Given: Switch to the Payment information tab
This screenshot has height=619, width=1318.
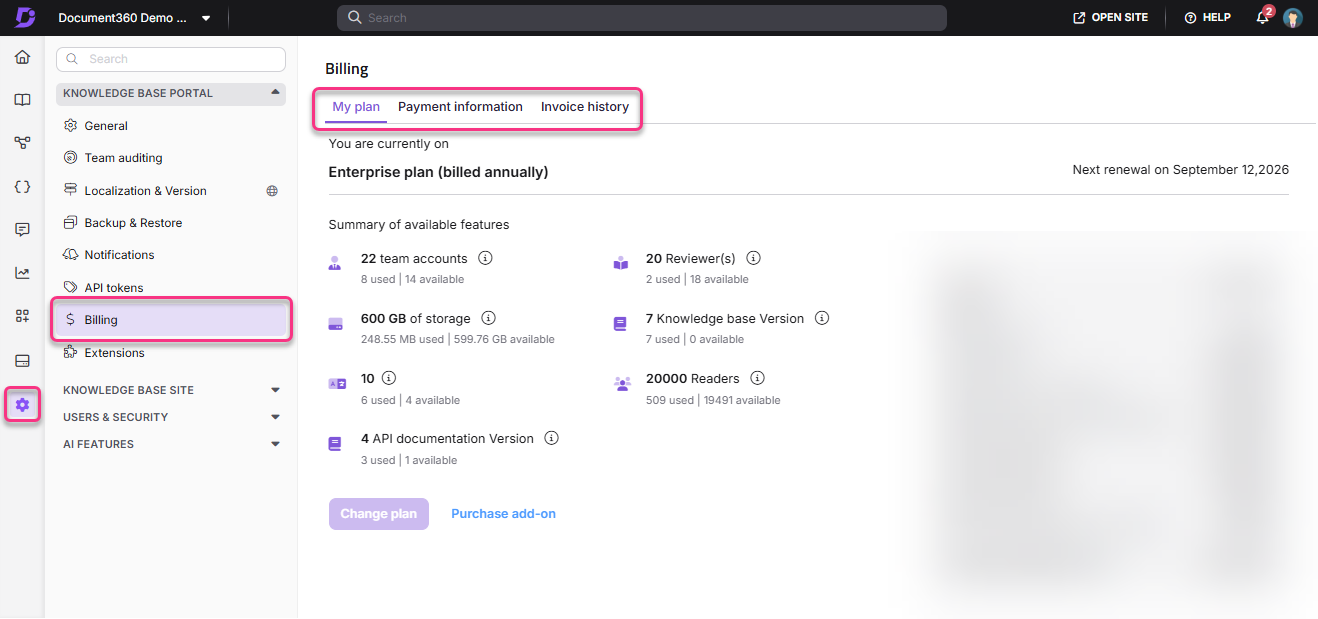Looking at the screenshot, I should click(x=460, y=107).
